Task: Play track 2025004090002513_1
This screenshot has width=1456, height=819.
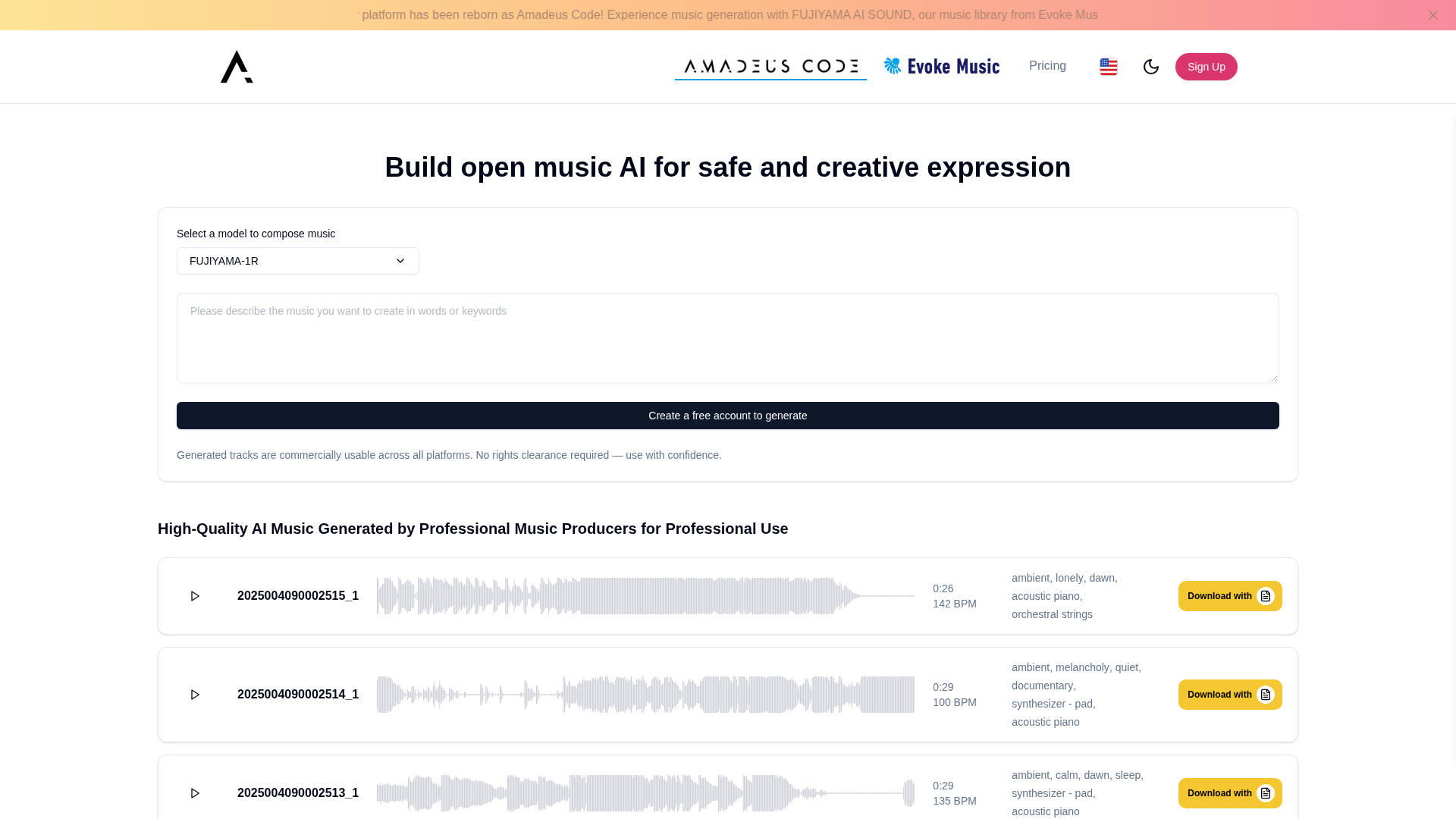Action: pyautogui.click(x=195, y=793)
